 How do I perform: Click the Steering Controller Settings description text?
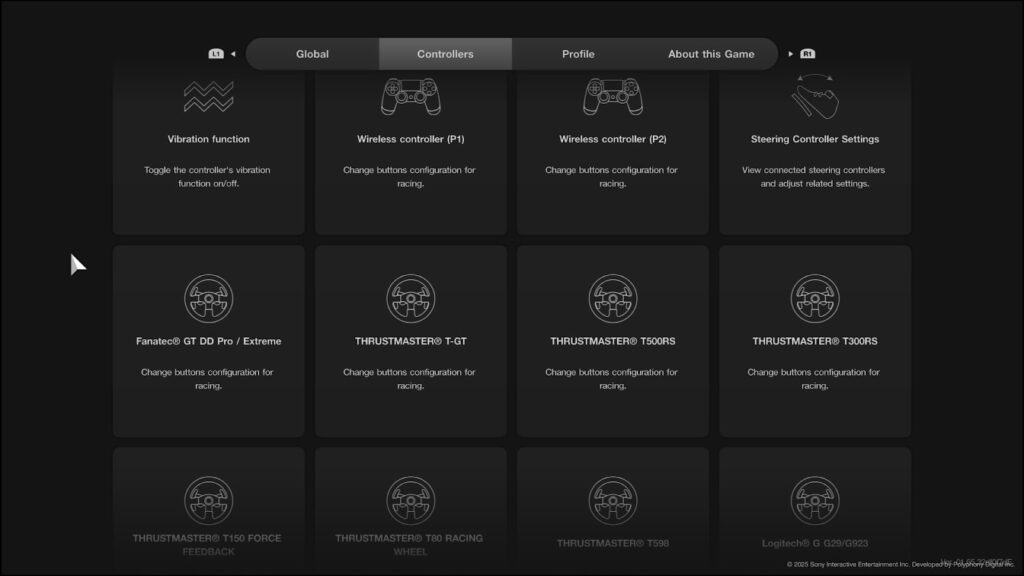[x=814, y=177]
